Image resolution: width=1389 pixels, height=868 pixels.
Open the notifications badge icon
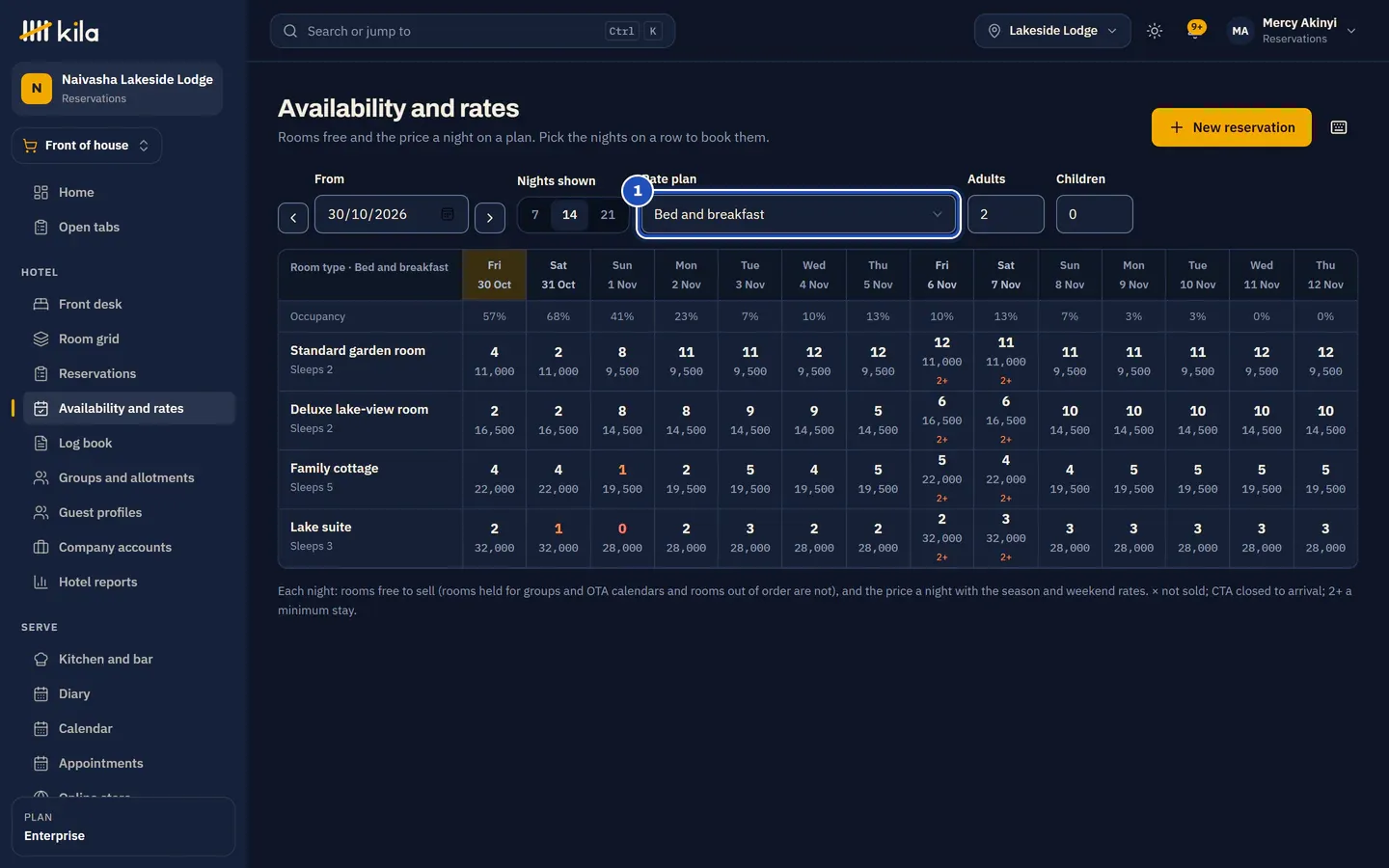click(1196, 31)
